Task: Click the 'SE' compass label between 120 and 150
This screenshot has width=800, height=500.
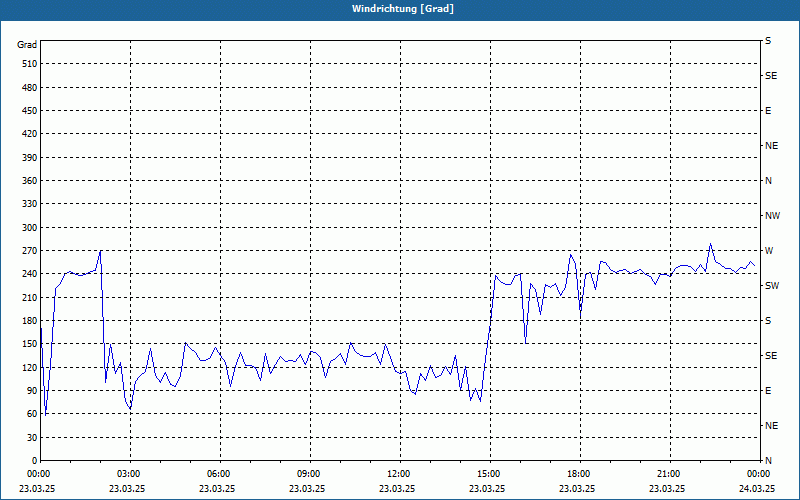Action: coord(771,356)
